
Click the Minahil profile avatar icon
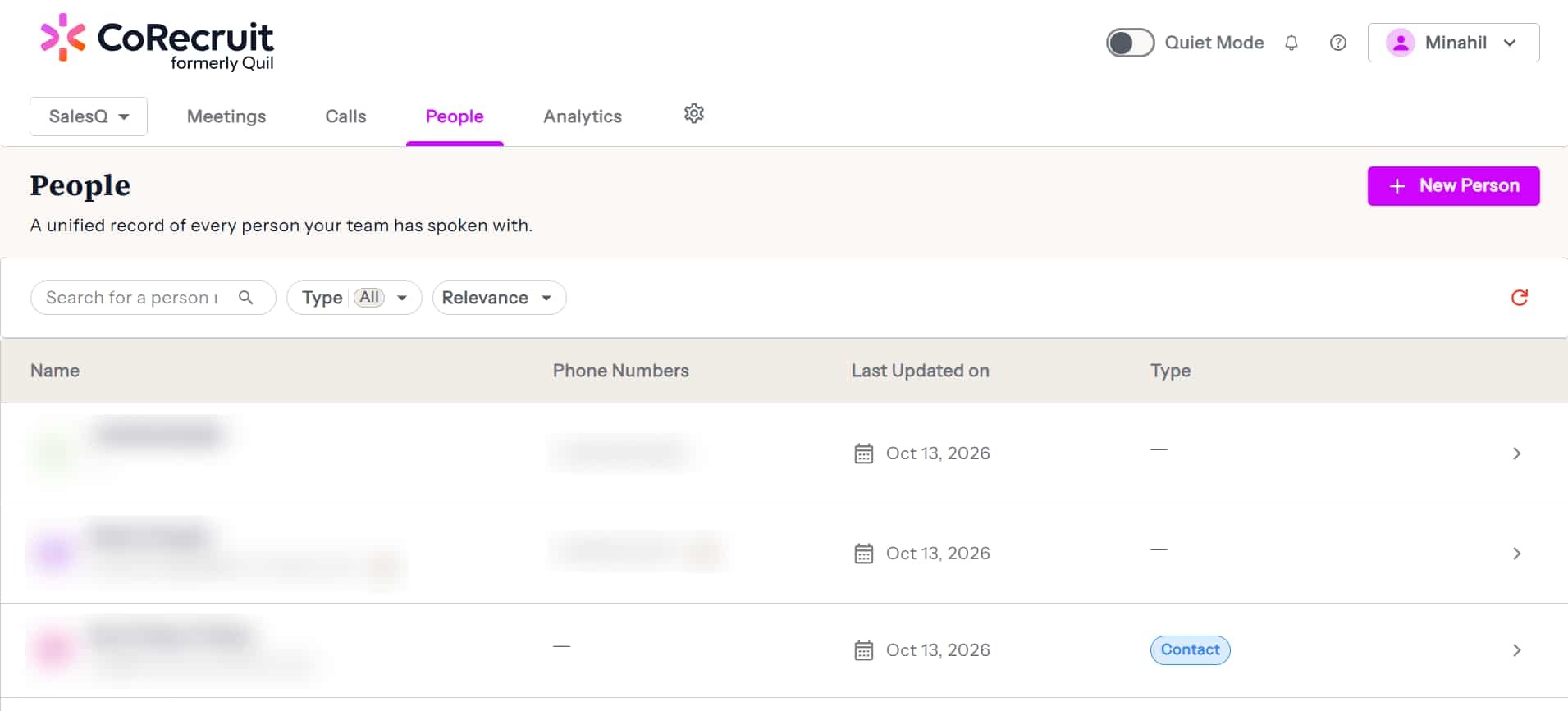pos(1401,43)
